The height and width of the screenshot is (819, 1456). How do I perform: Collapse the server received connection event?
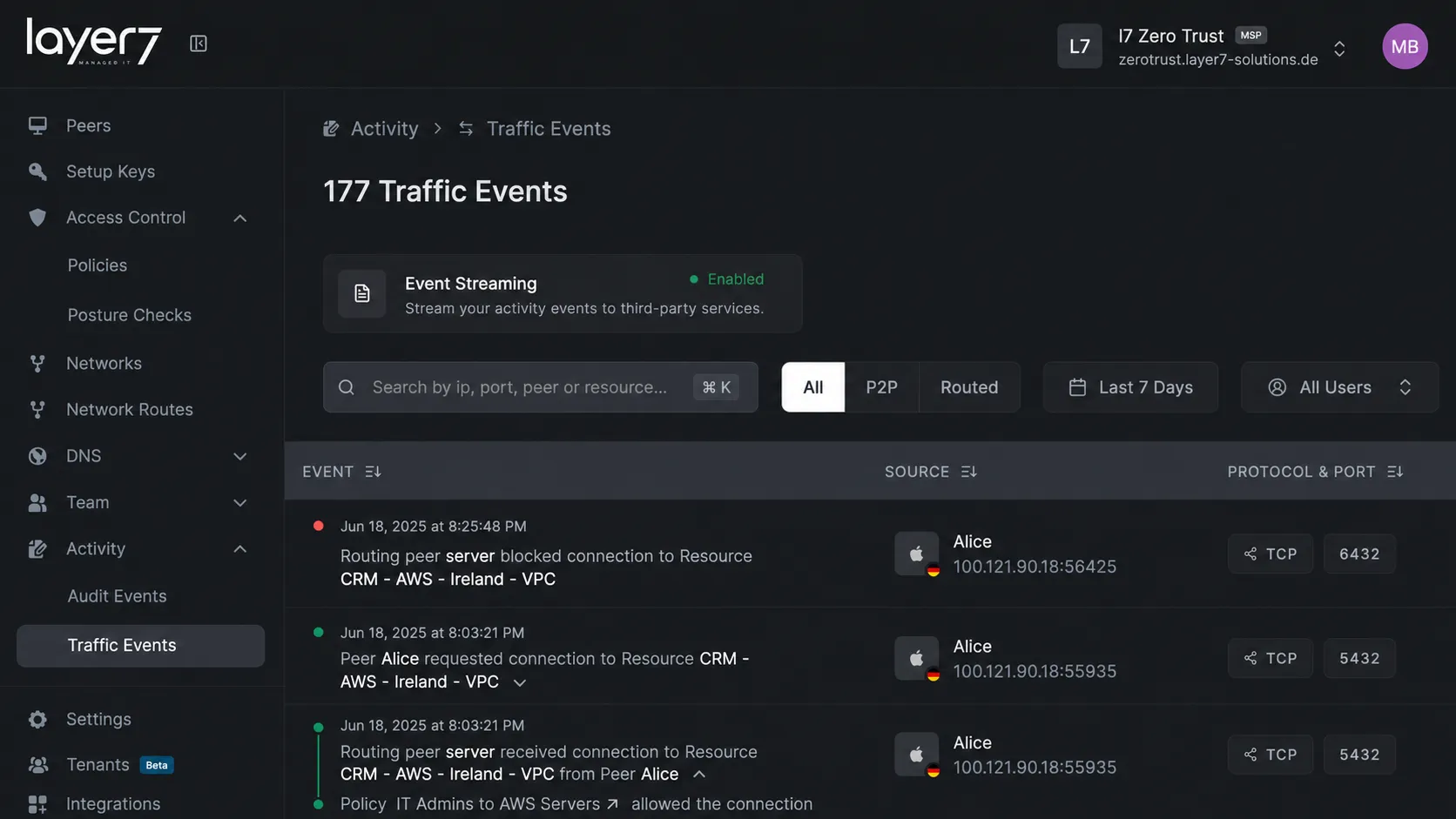tap(699, 775)
